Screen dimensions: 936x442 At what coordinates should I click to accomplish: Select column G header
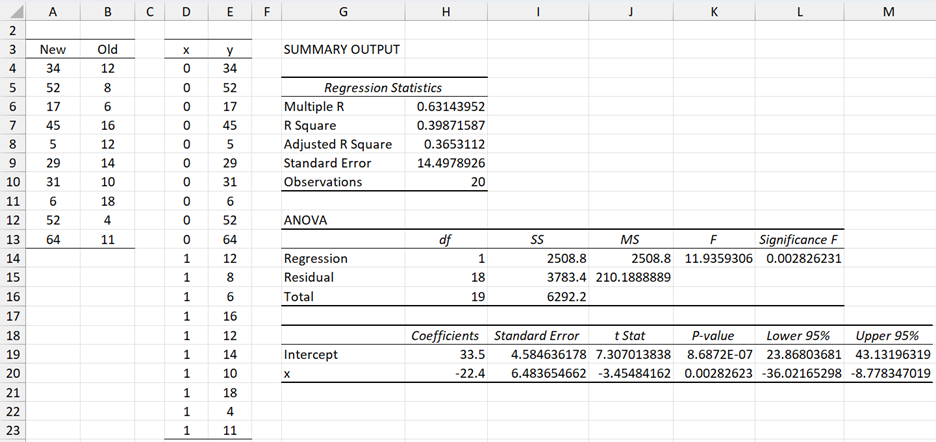(x=343, y=10)
